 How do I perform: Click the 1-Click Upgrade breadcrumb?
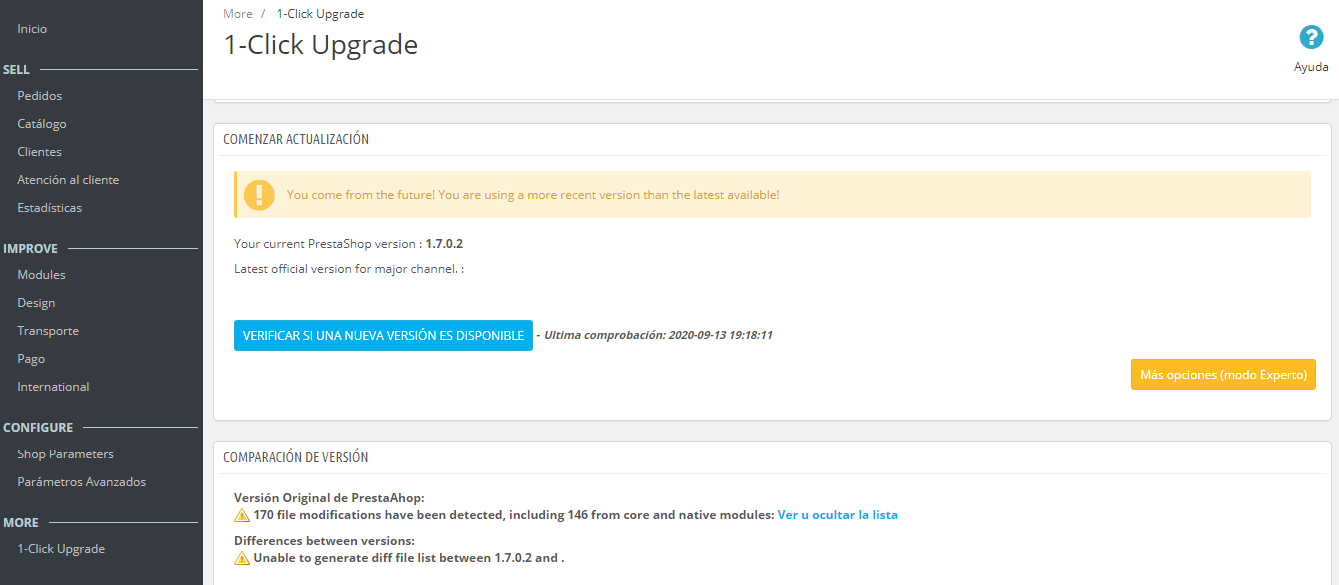click(320, 14)
